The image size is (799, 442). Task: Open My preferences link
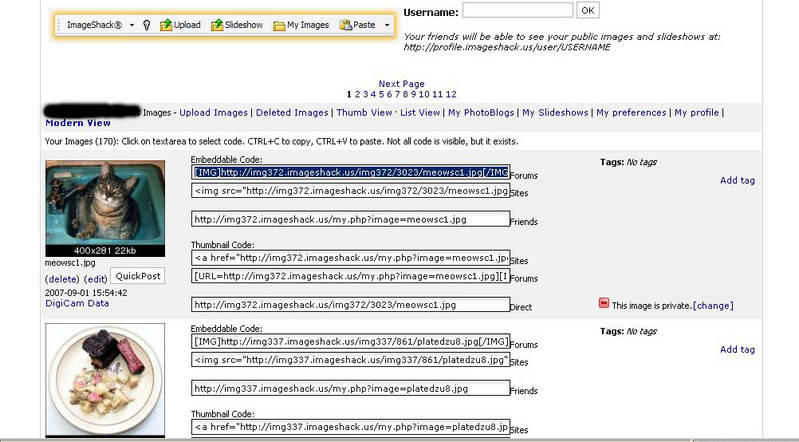tap(631, 113)
